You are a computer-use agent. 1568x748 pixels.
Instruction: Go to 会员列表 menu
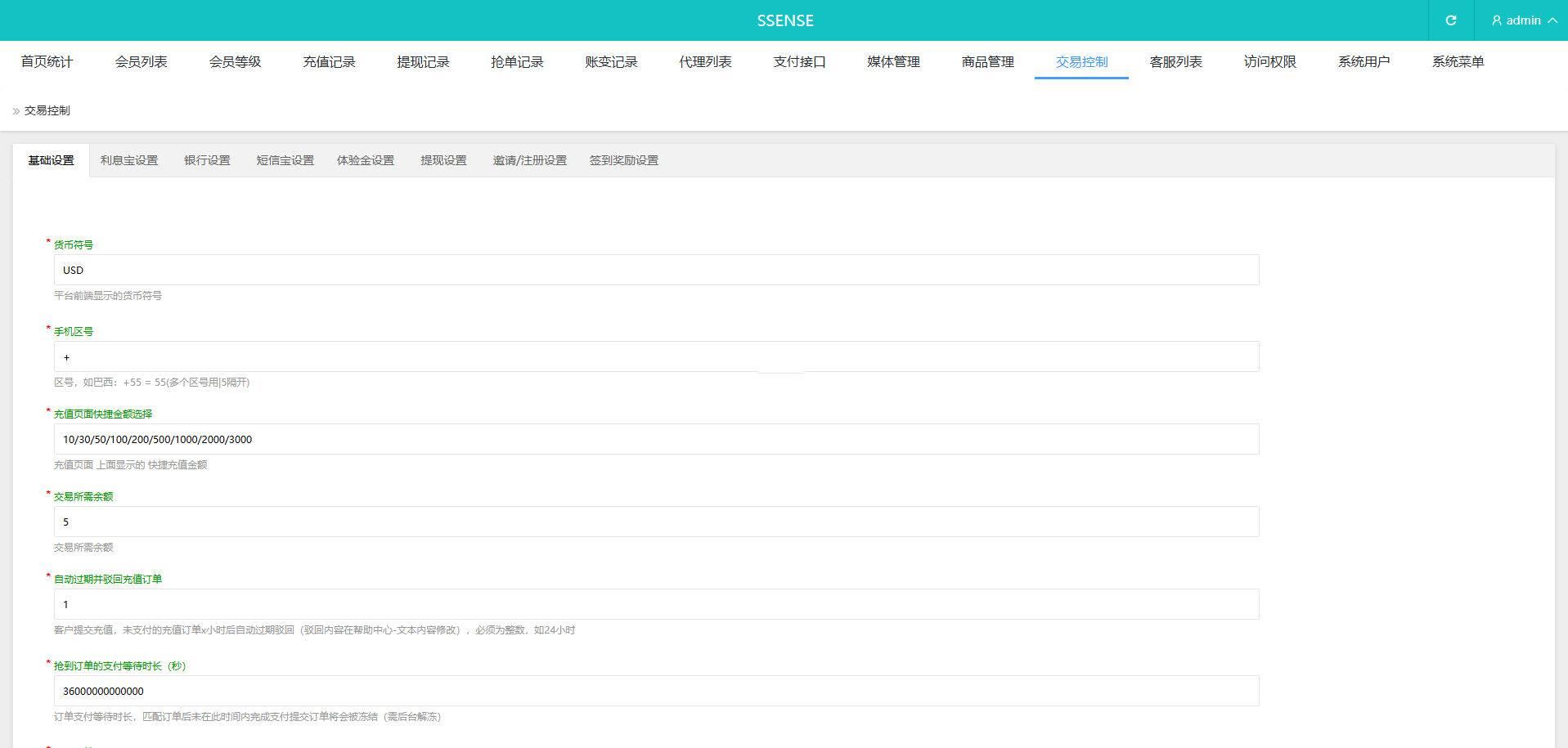point(141,62)
